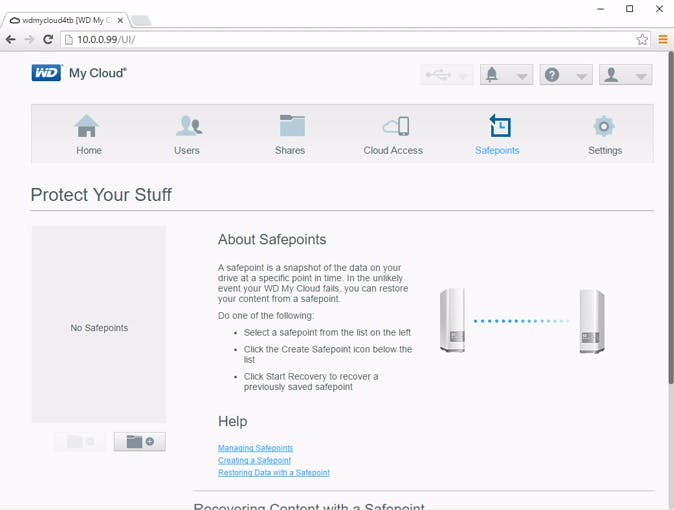Select the Safepoints tab label

(x=497, y=151)
